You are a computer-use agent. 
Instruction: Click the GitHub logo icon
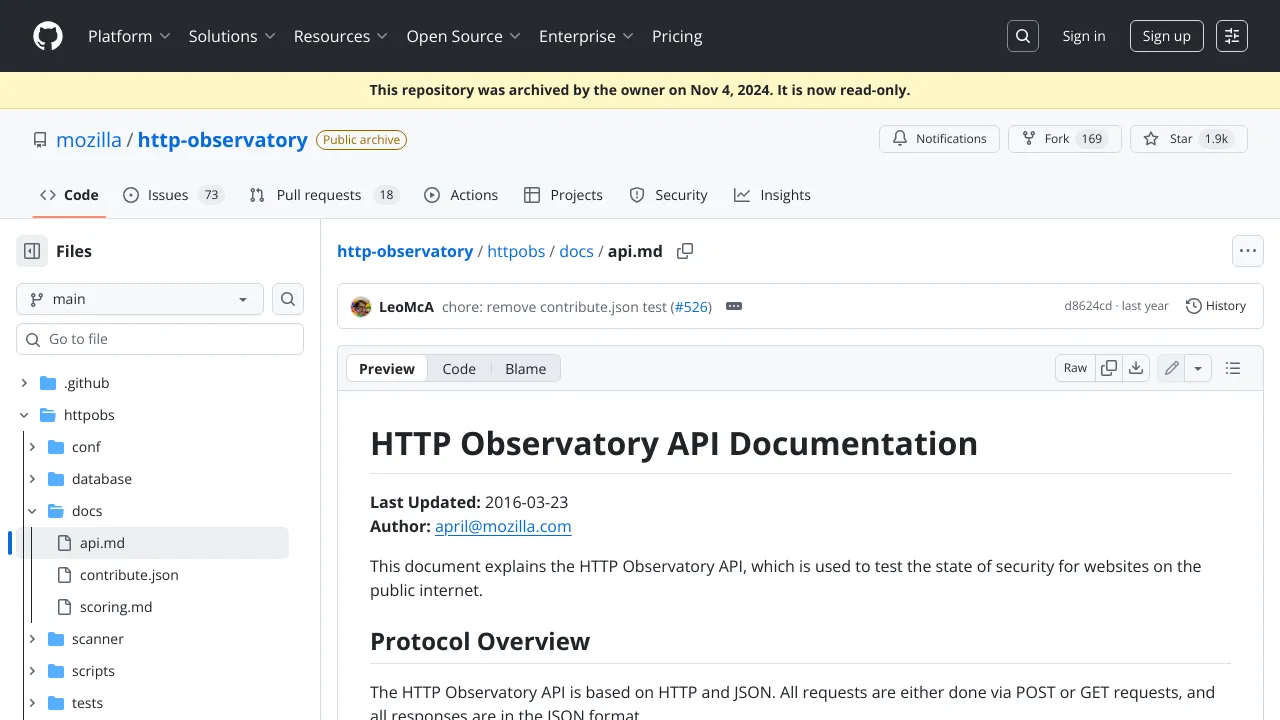(48, 36)
